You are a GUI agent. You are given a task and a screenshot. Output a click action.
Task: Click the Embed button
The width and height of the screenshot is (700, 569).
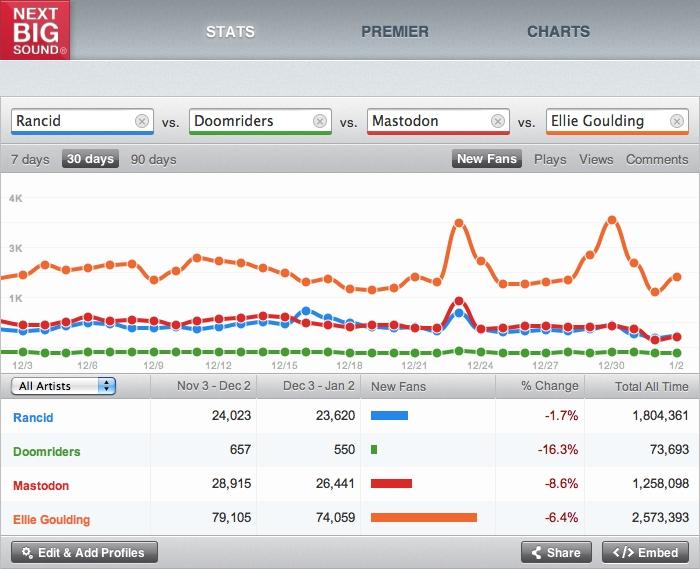646,552
